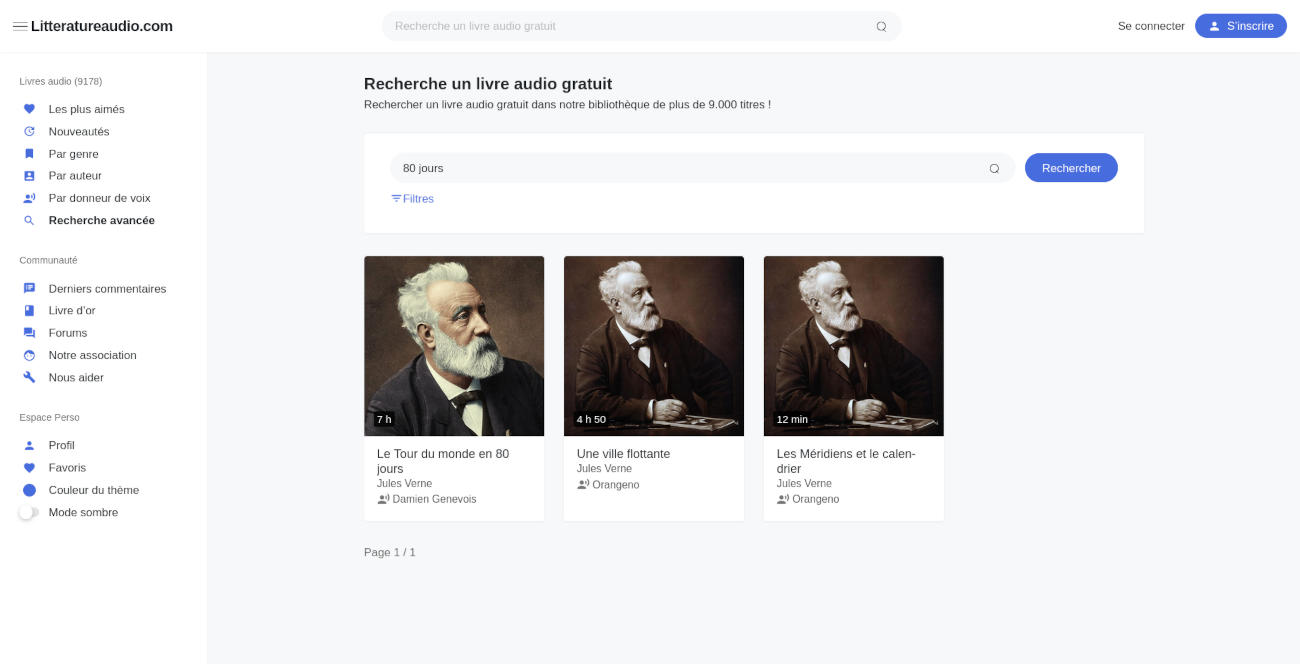This screenshot has height=664, width=1300.
Task: Click the Par donneur de voix icon
Action: point(29,198)
